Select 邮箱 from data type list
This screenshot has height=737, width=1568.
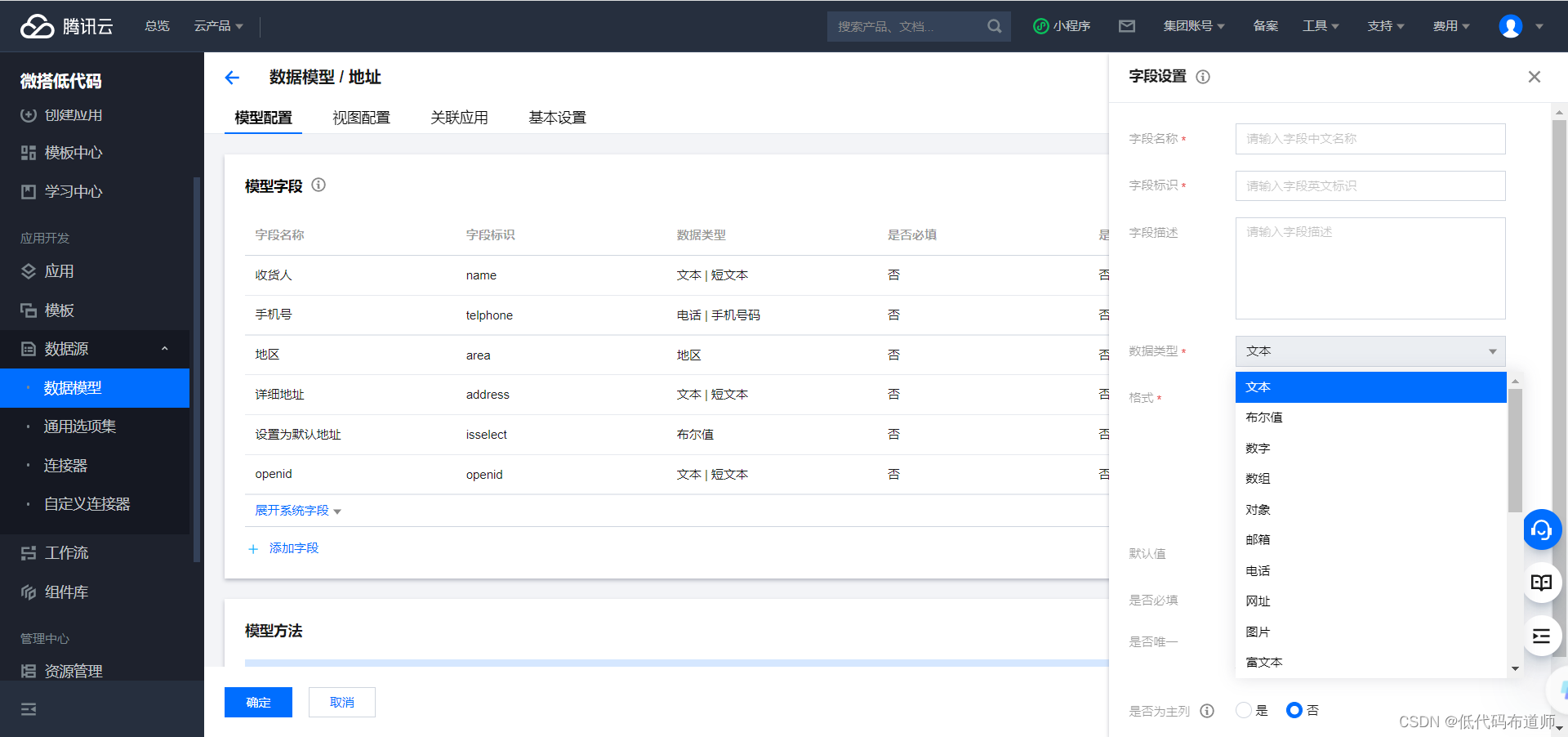click(1370, 540)
